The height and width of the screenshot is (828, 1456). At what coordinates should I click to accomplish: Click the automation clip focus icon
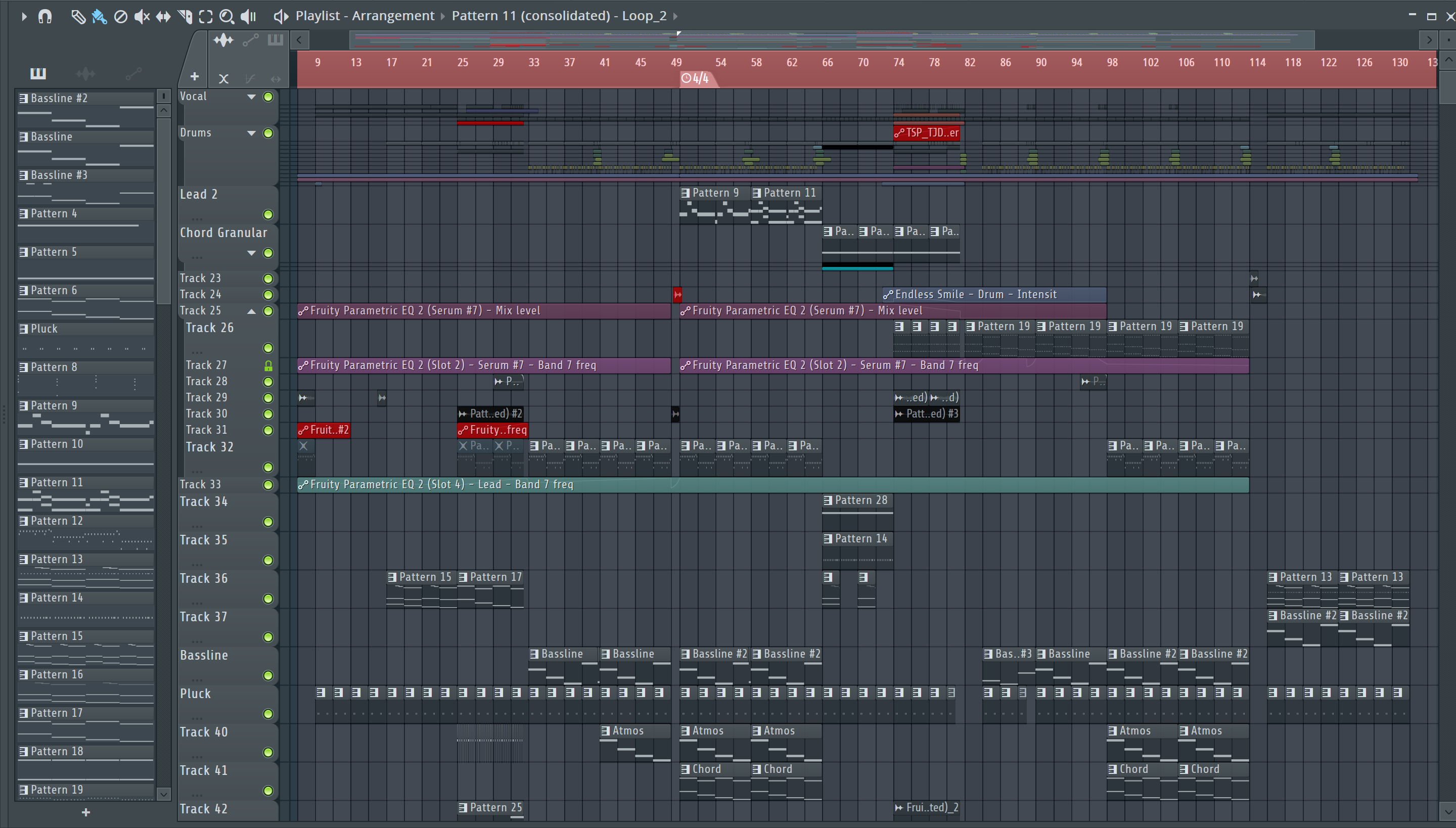[250, 40]
